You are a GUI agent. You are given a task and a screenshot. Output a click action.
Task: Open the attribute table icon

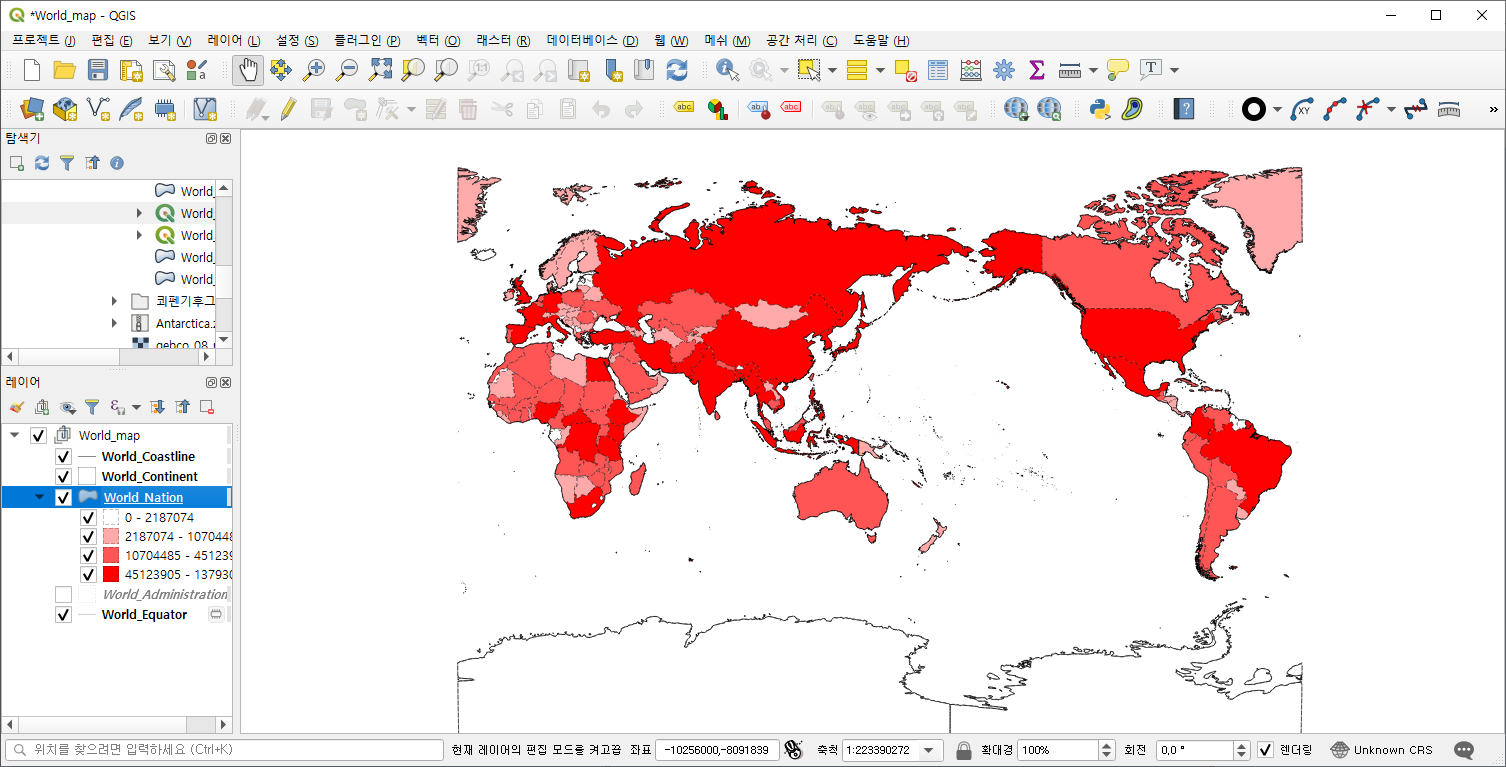tap(938, 70)
